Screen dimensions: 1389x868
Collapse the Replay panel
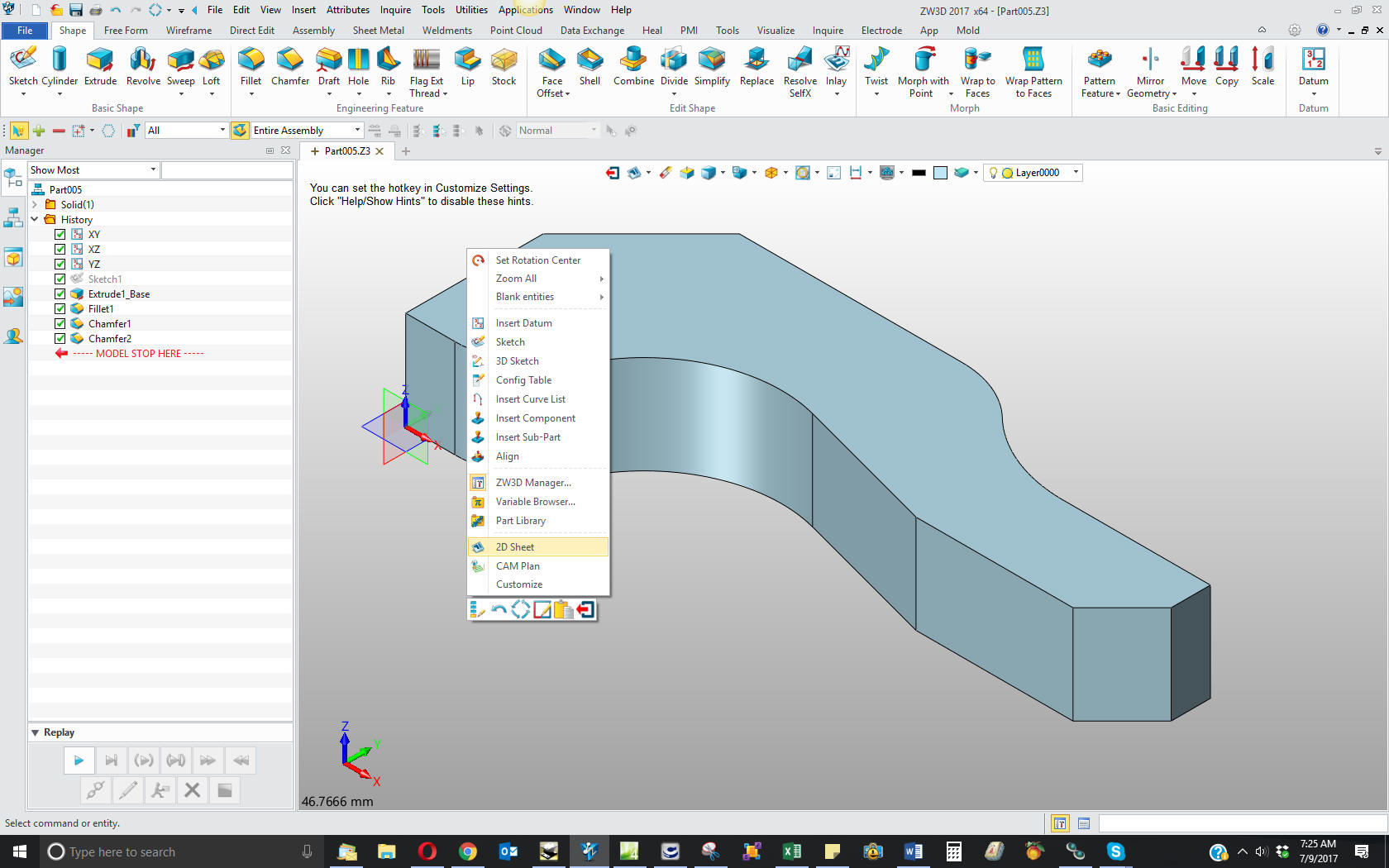pyautogui.click(x=36, y=732)
